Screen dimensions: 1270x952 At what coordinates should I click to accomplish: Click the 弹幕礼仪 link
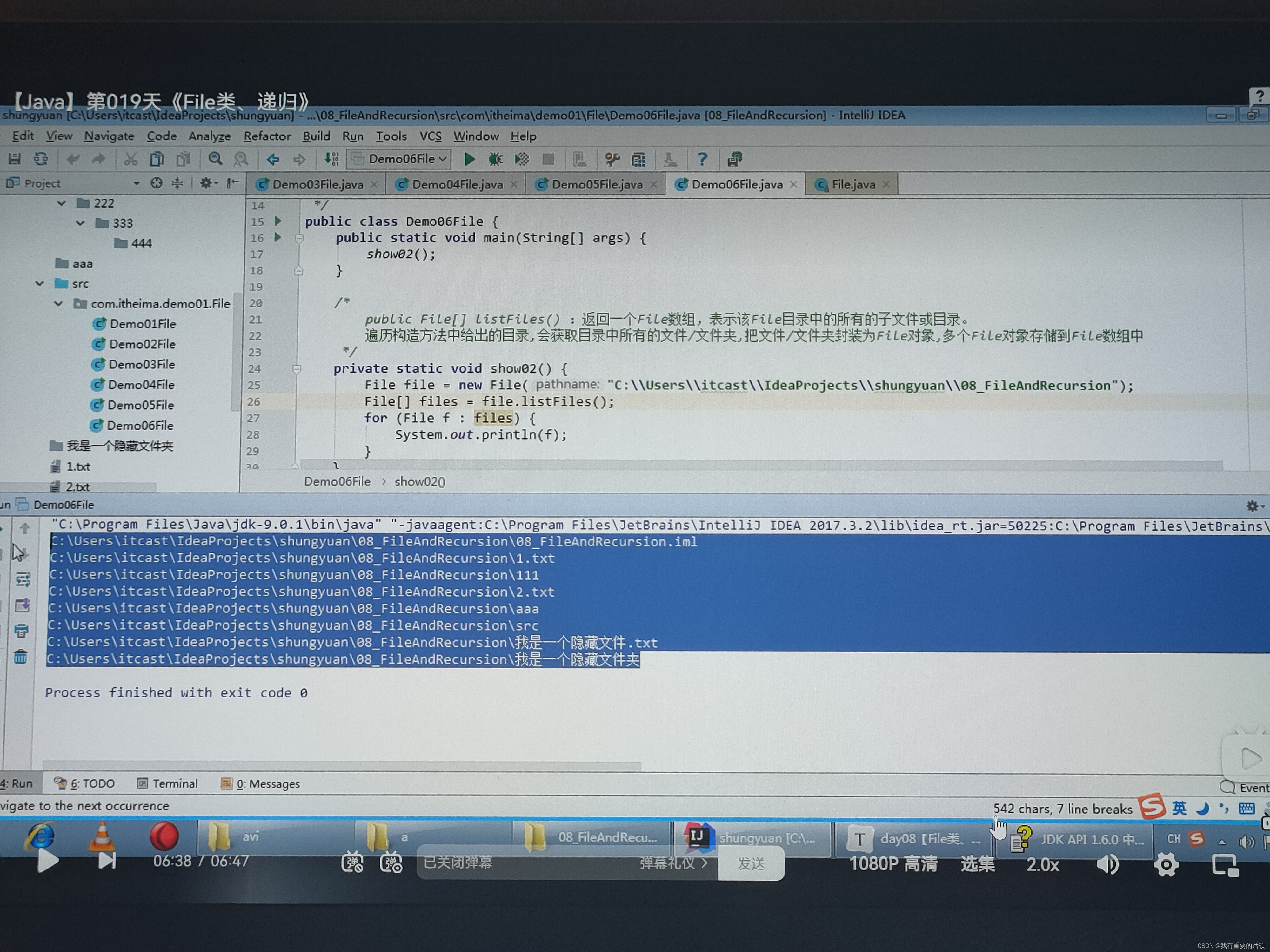tap(673, 863)
